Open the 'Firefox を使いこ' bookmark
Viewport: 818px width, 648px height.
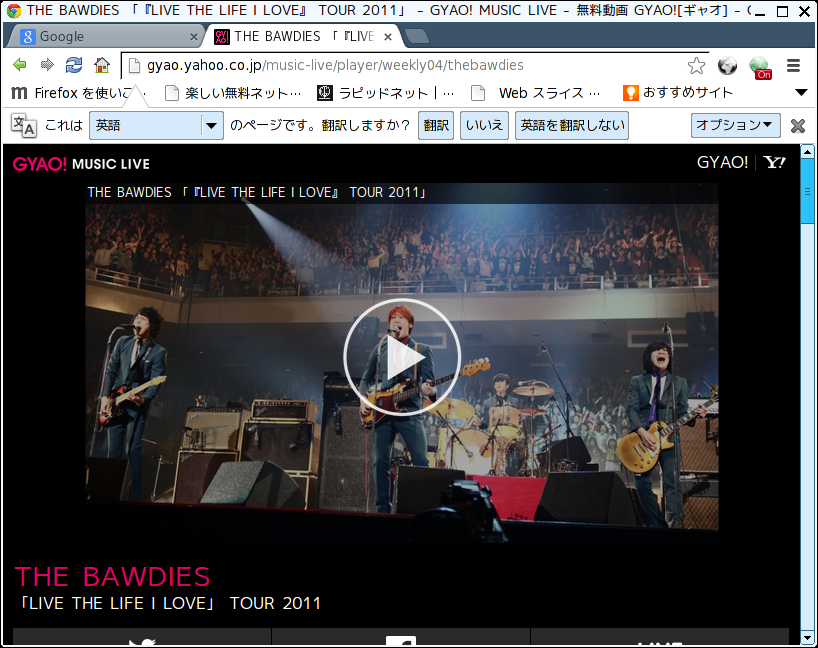(78, 93)
